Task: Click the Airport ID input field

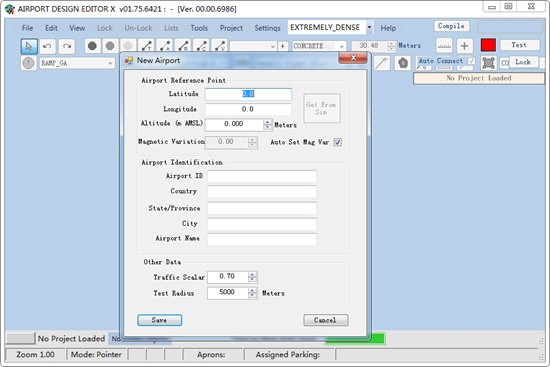Action: [x=262, y=176]
